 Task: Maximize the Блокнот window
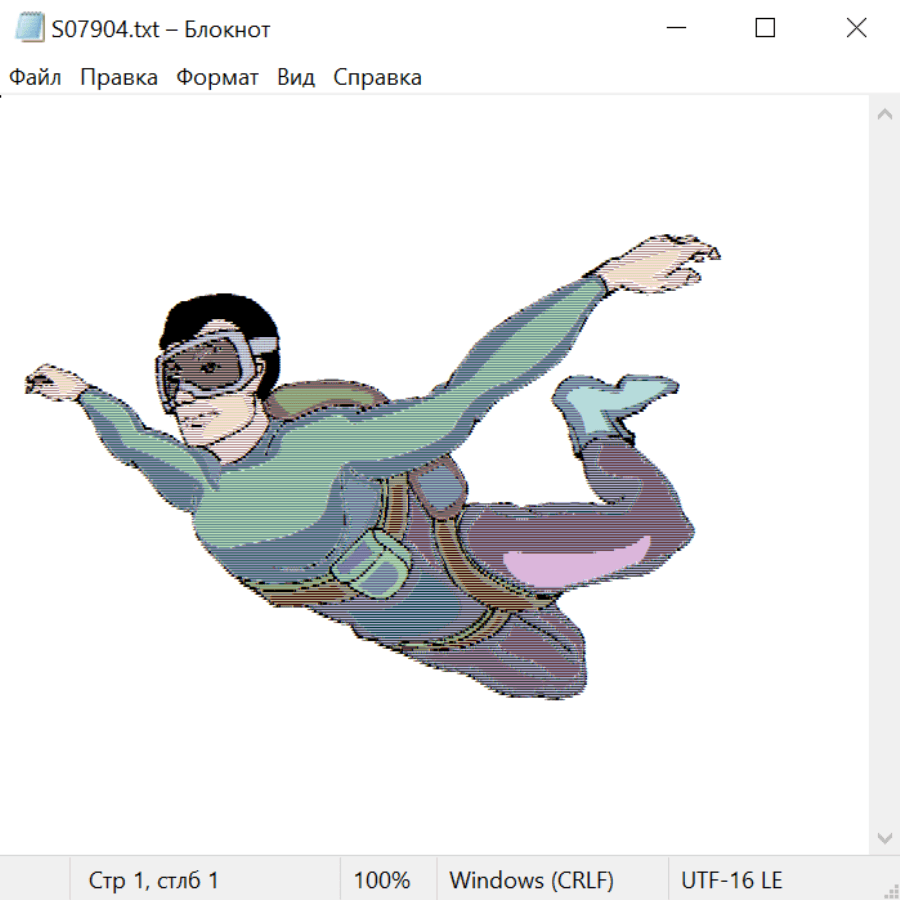coord(765,29)
